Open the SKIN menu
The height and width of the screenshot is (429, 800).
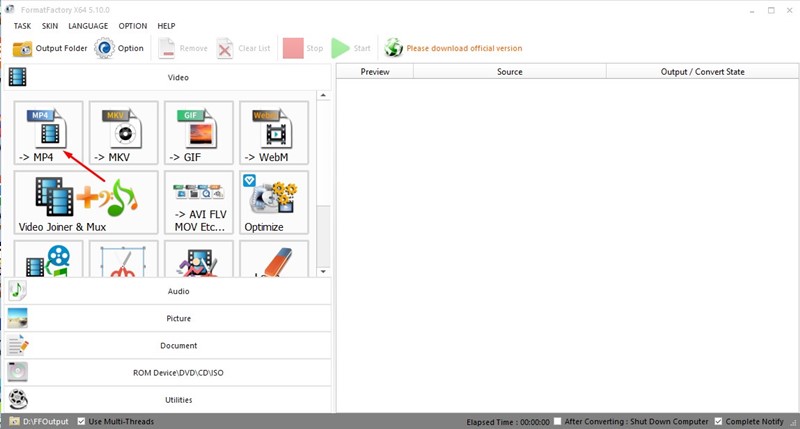pos(50,25)
